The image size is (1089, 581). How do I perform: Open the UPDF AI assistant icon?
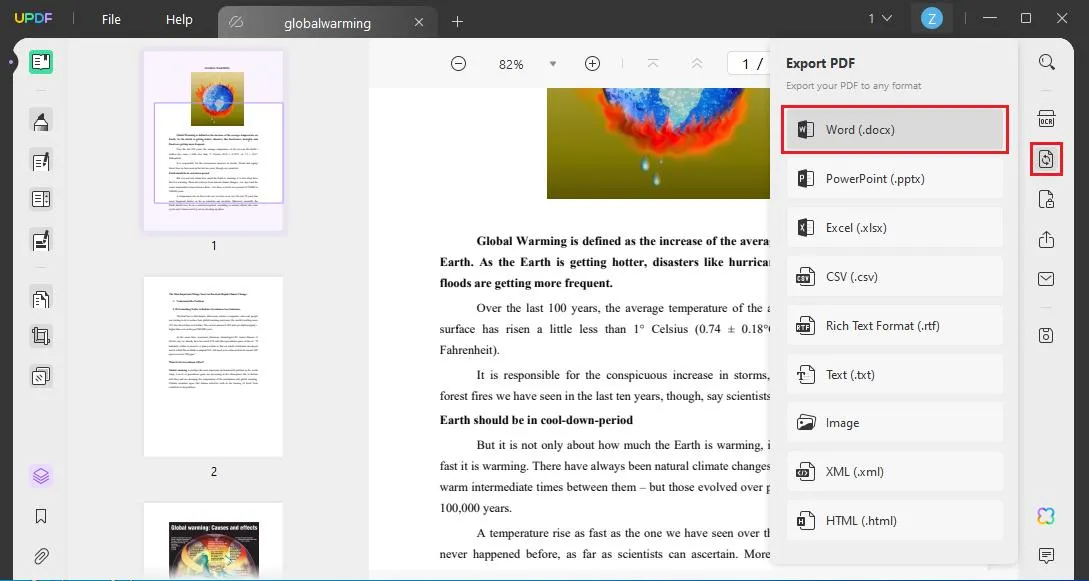pyautogui.click(x=1047, y=516)
